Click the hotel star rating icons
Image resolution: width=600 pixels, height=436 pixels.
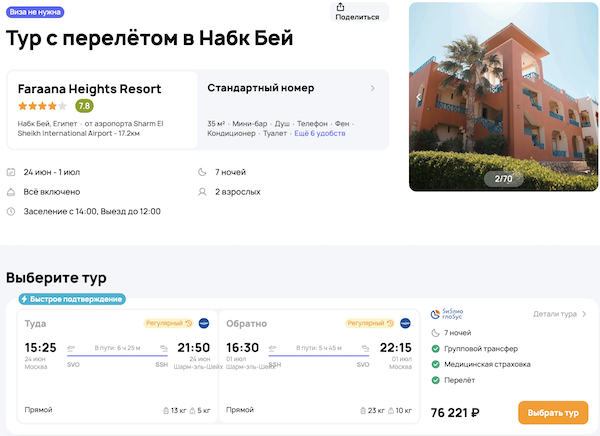(42, 106)
